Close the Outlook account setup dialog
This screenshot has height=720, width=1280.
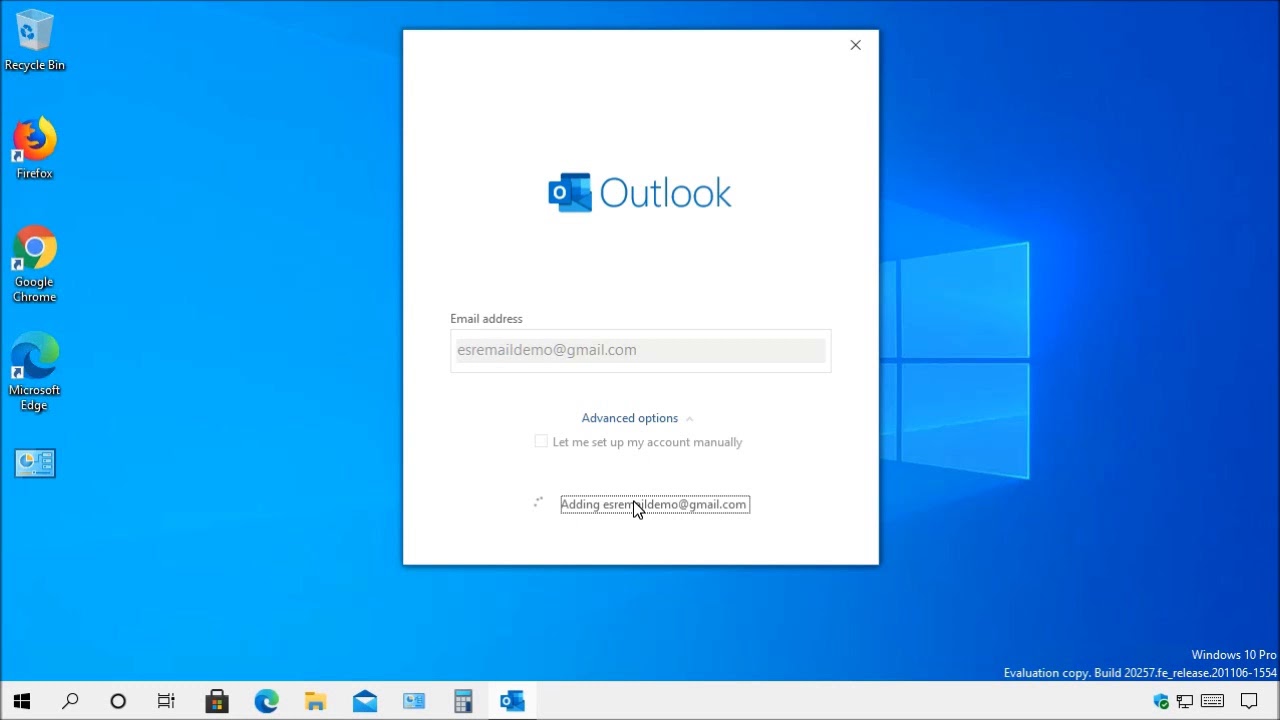point(855,45)
